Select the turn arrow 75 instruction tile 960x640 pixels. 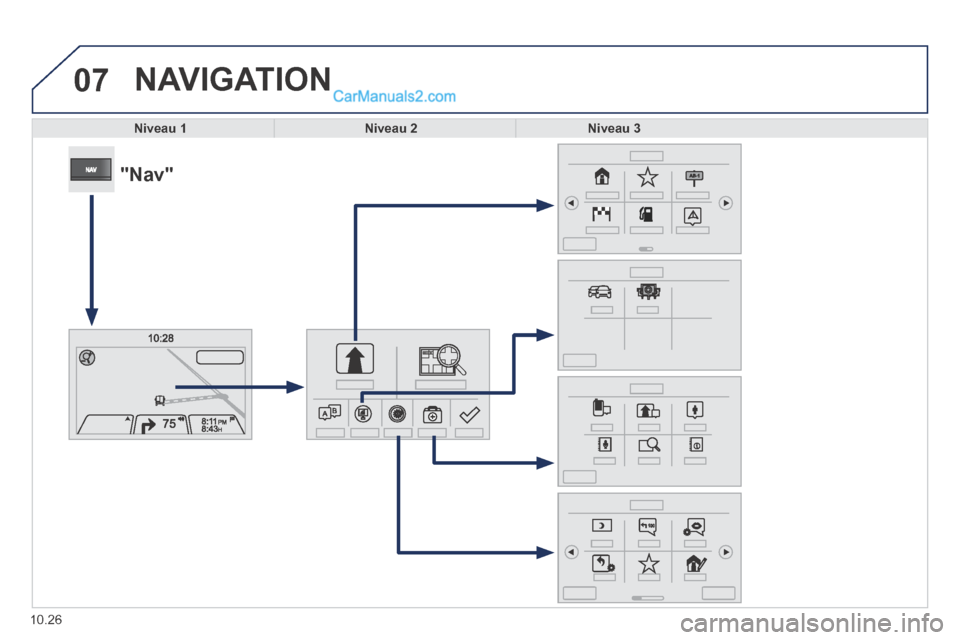click(162, 424)
